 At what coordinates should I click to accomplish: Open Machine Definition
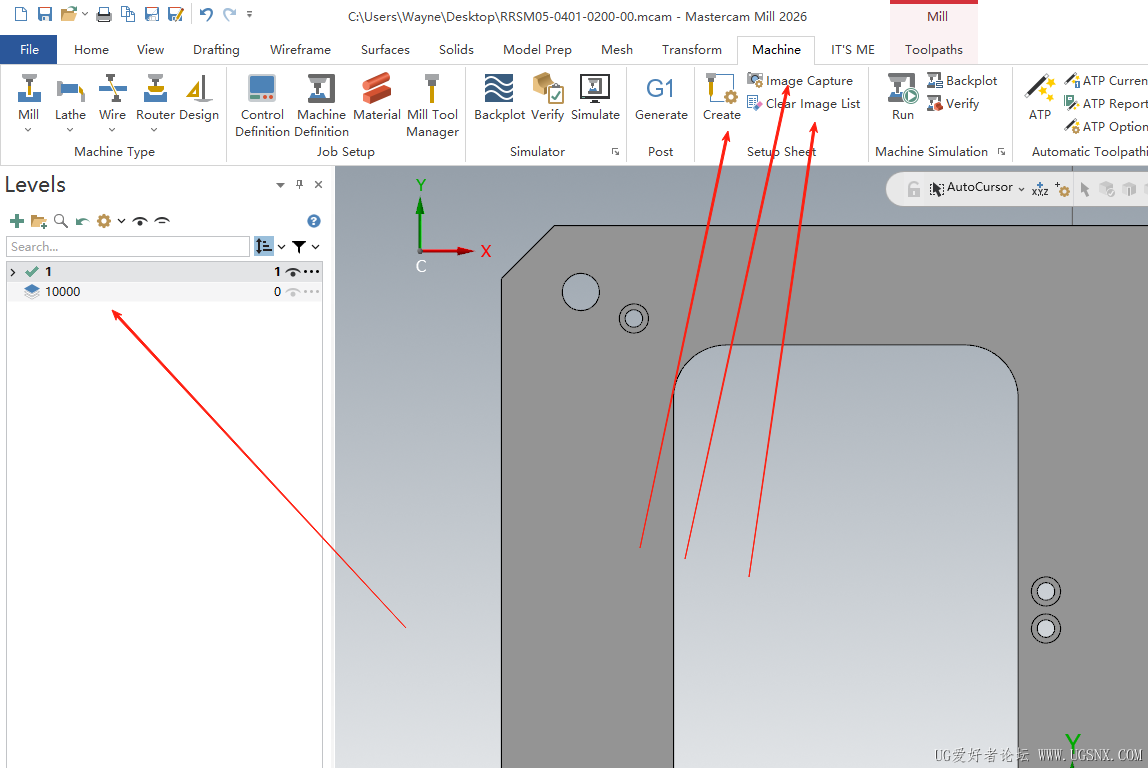[321, 105]
